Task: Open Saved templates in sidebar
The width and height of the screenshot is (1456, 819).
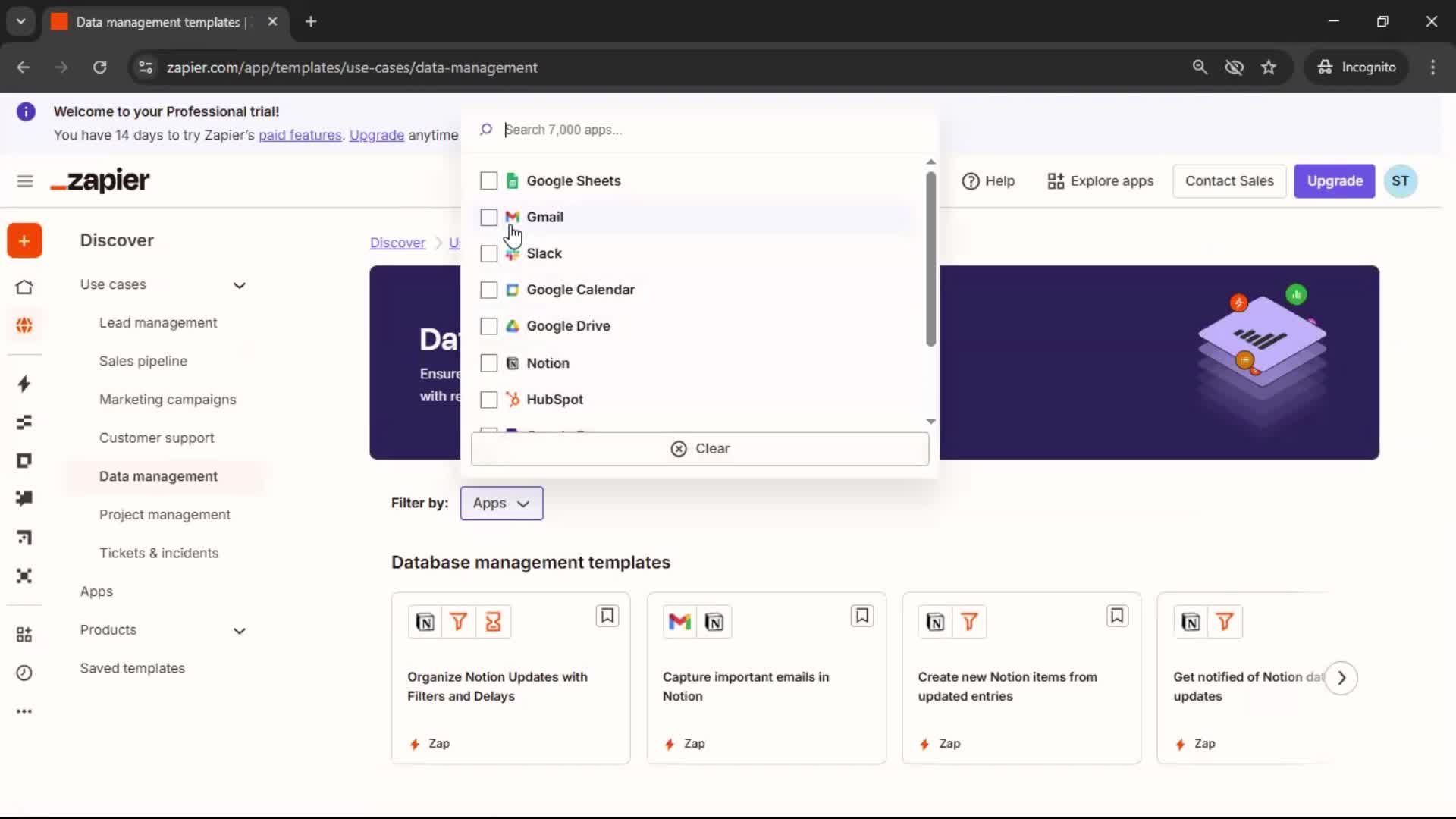Action: click(133, 669)
